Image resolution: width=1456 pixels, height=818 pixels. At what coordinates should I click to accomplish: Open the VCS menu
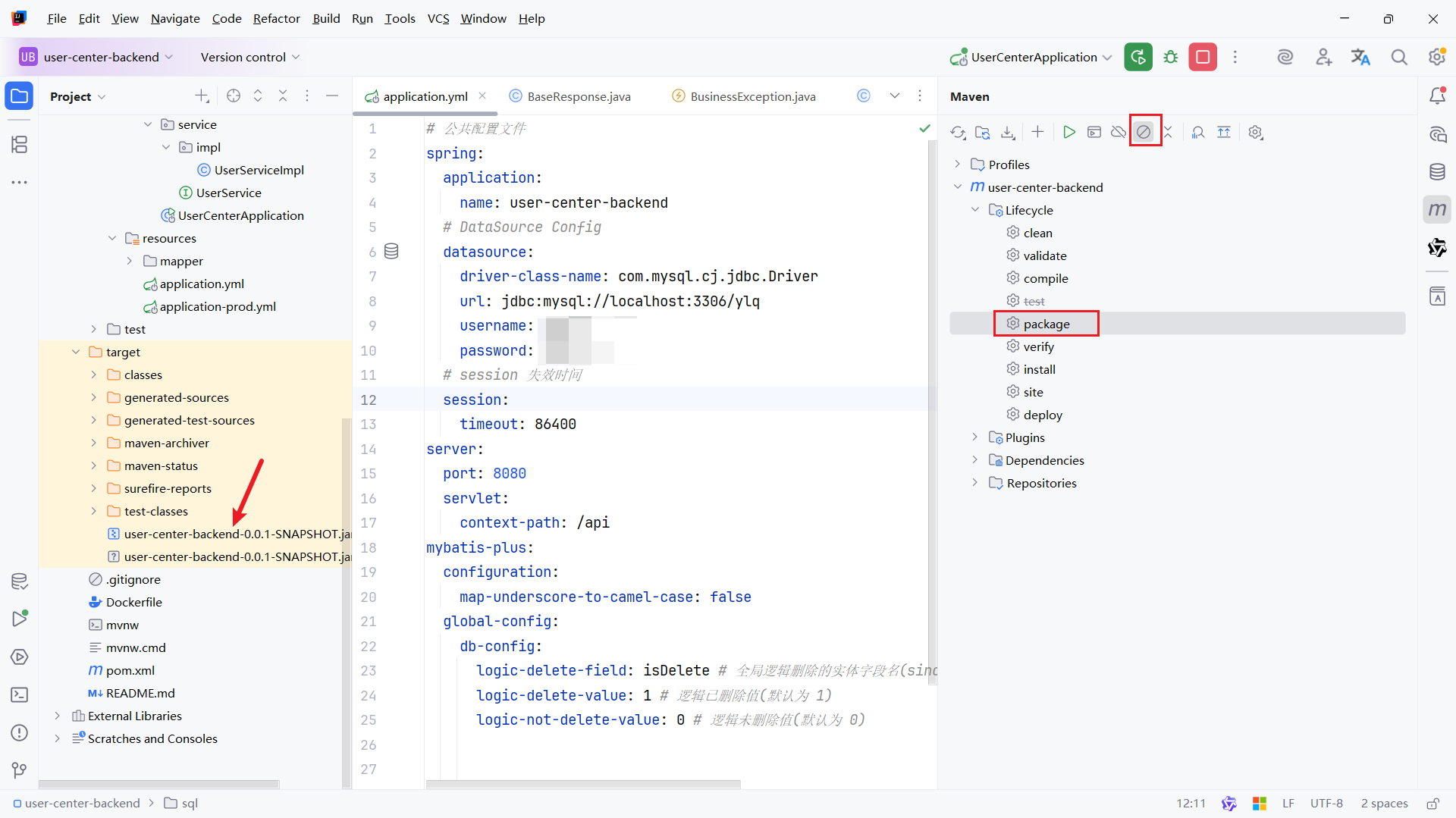[x=438, y=18]
